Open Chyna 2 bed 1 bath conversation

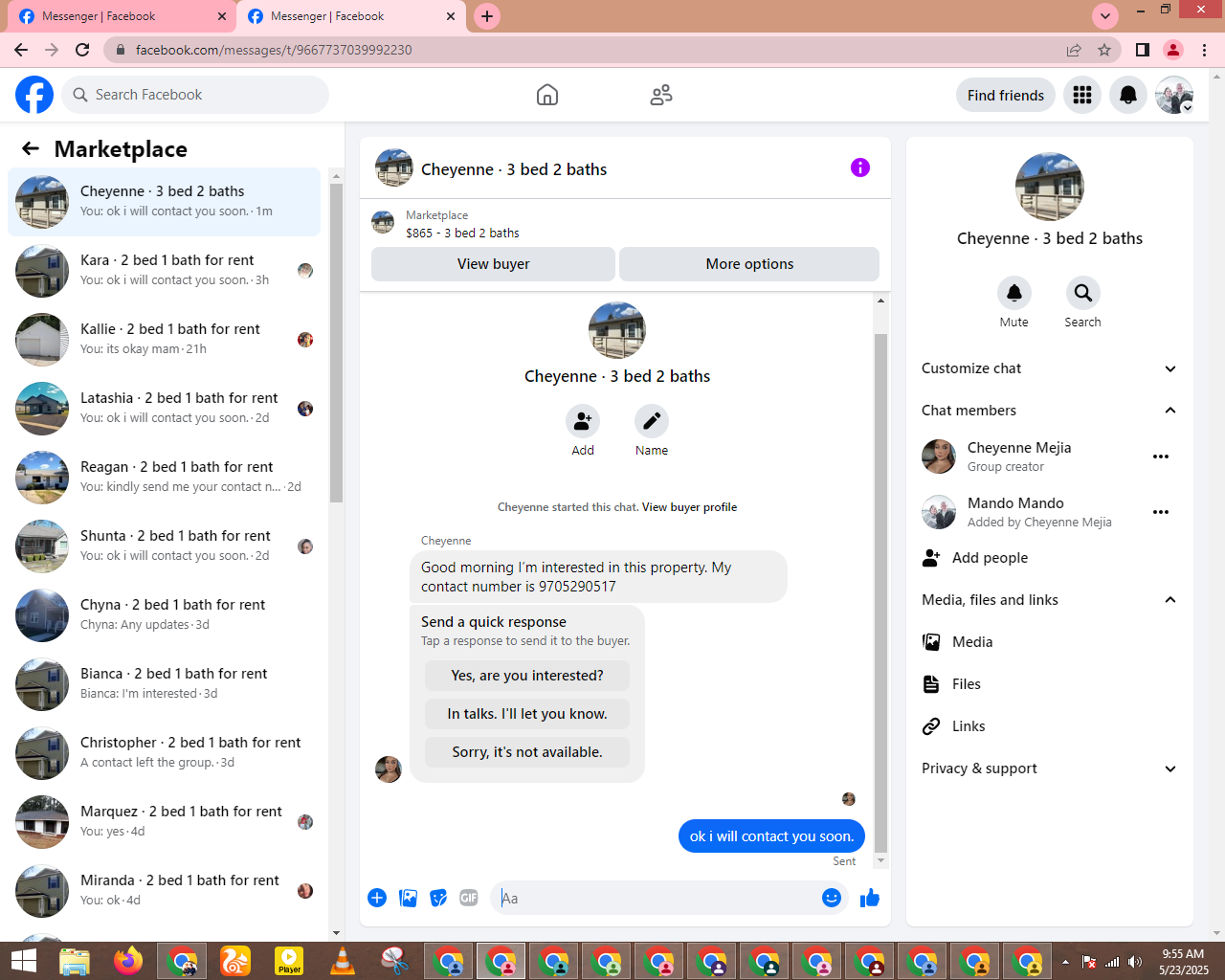tap(165, 615)
